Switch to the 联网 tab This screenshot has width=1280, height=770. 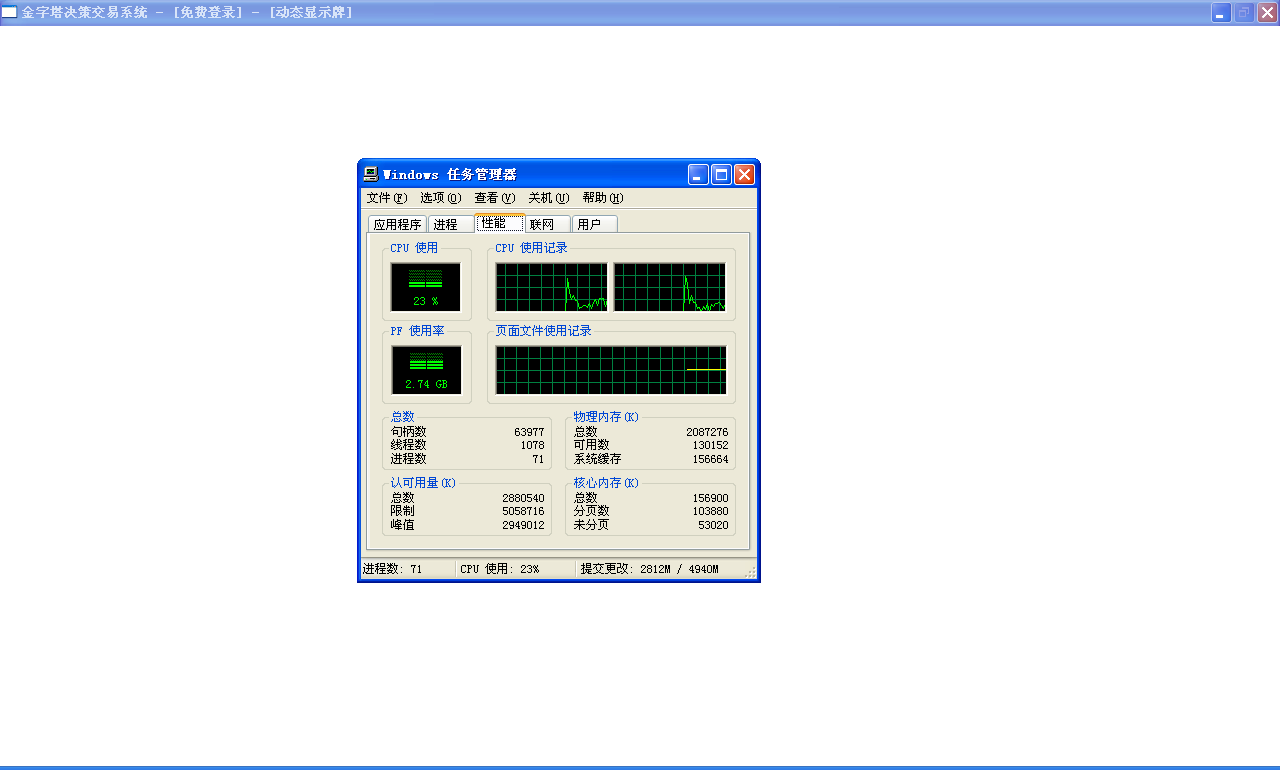(x=548, y=224)
